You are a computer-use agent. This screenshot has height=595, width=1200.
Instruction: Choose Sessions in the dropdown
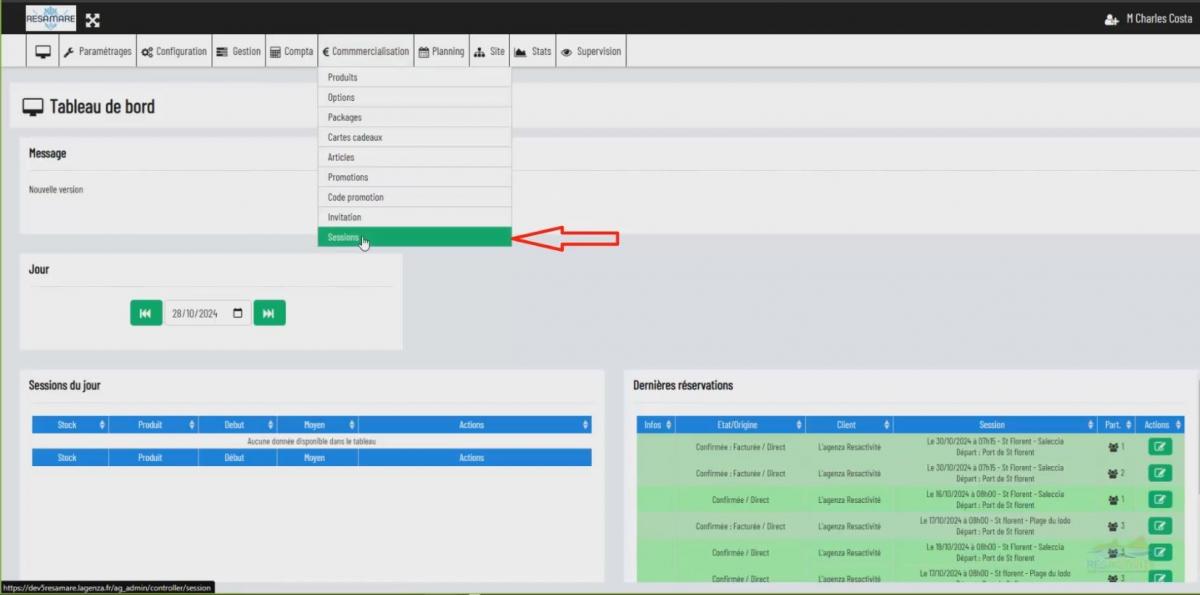(414, 237)
